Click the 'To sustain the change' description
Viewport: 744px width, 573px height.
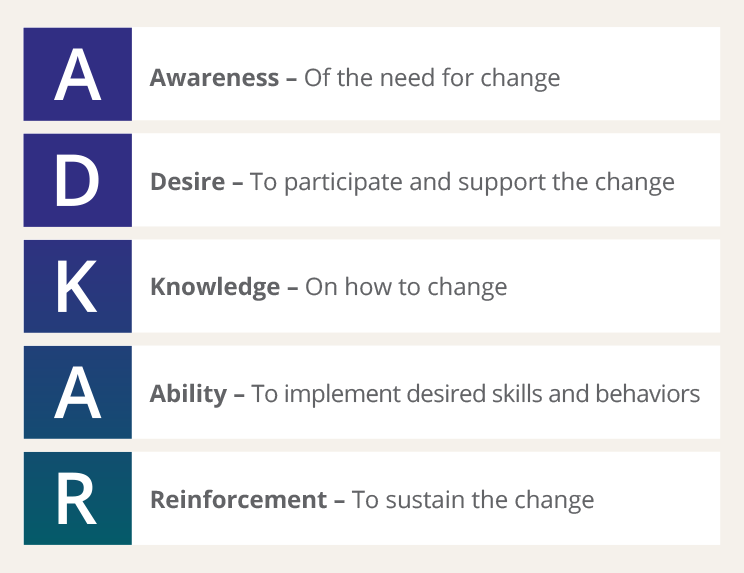(473, 499)
